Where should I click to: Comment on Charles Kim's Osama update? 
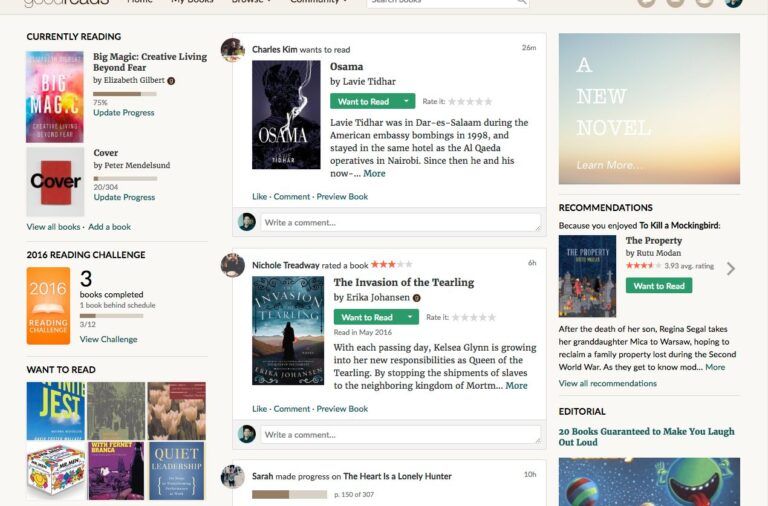pos(292,196)
